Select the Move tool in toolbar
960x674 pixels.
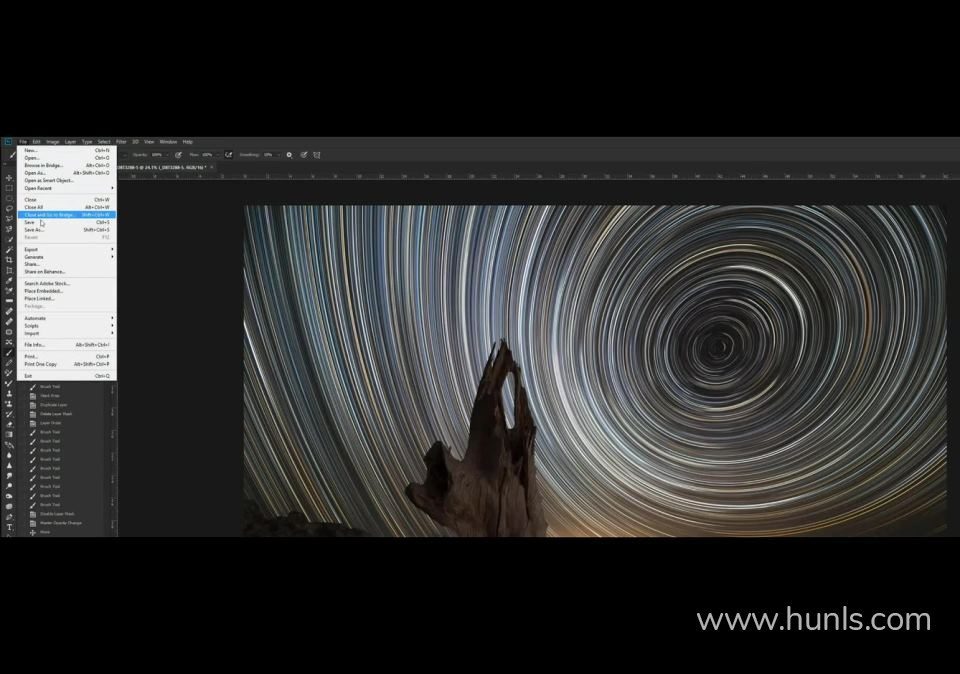pos(9,178)
